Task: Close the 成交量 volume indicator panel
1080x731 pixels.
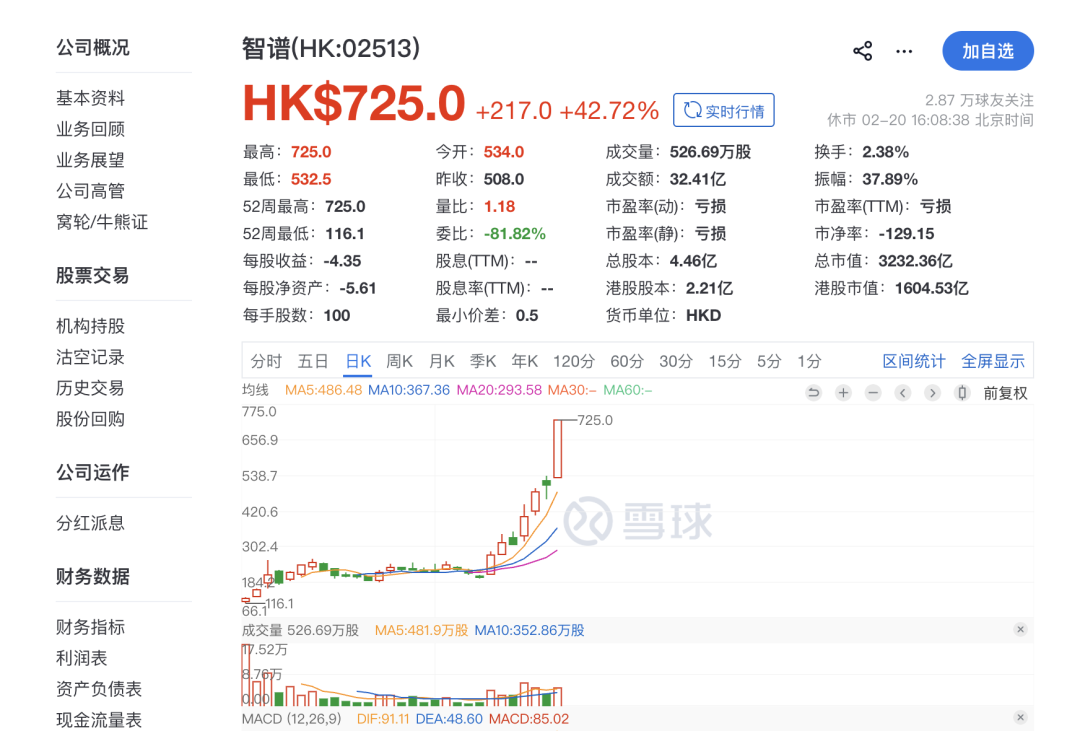Action: 1021,630
